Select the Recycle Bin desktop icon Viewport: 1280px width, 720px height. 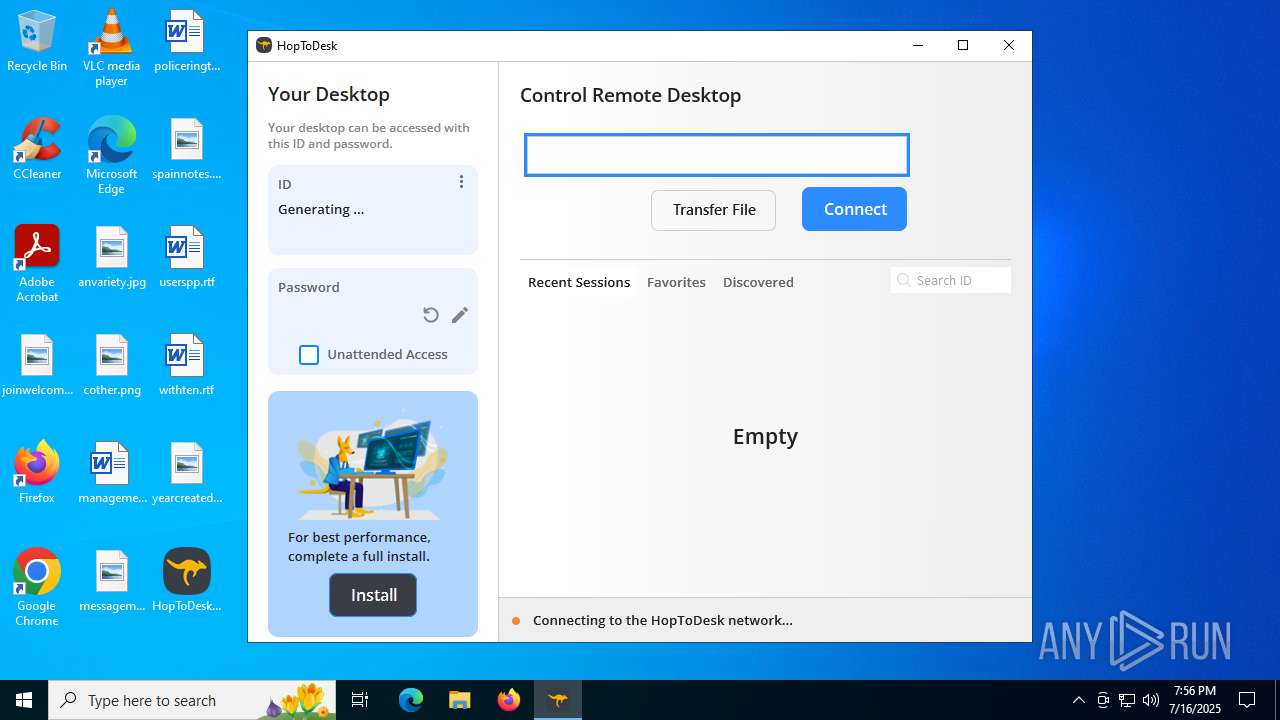pyautogui.click(x=37, y=42)
